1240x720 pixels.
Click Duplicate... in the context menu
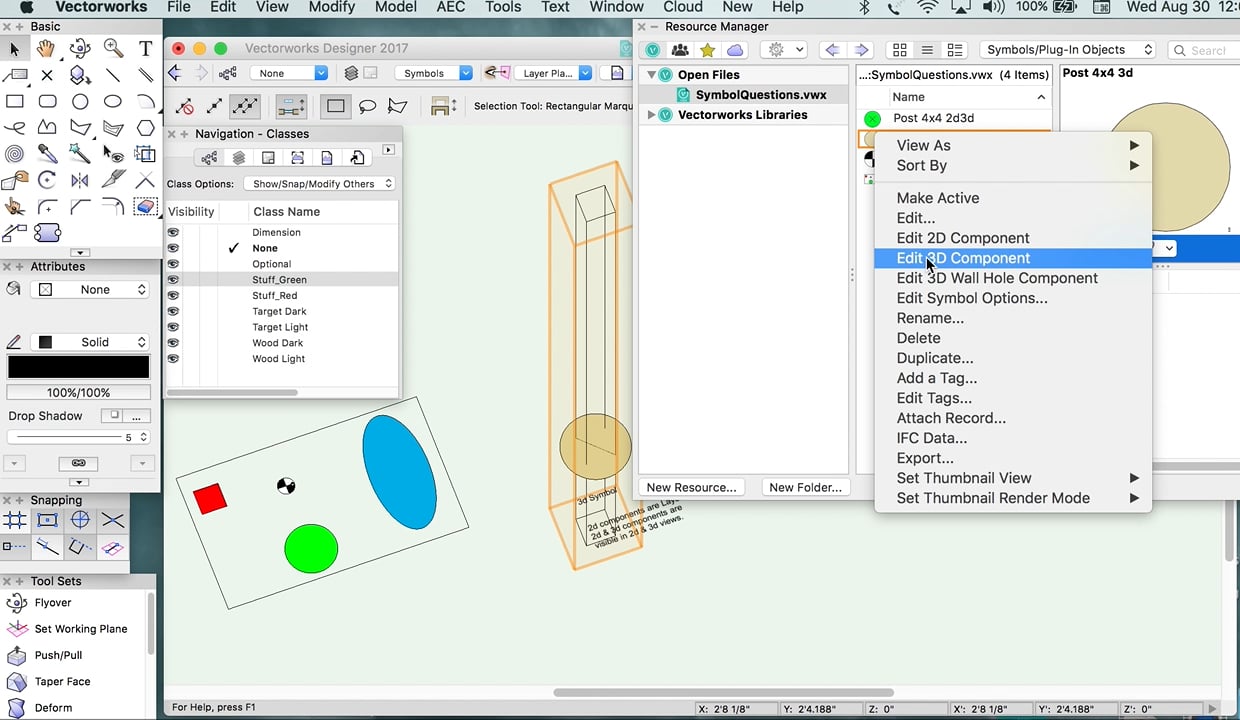pos(934,358)
